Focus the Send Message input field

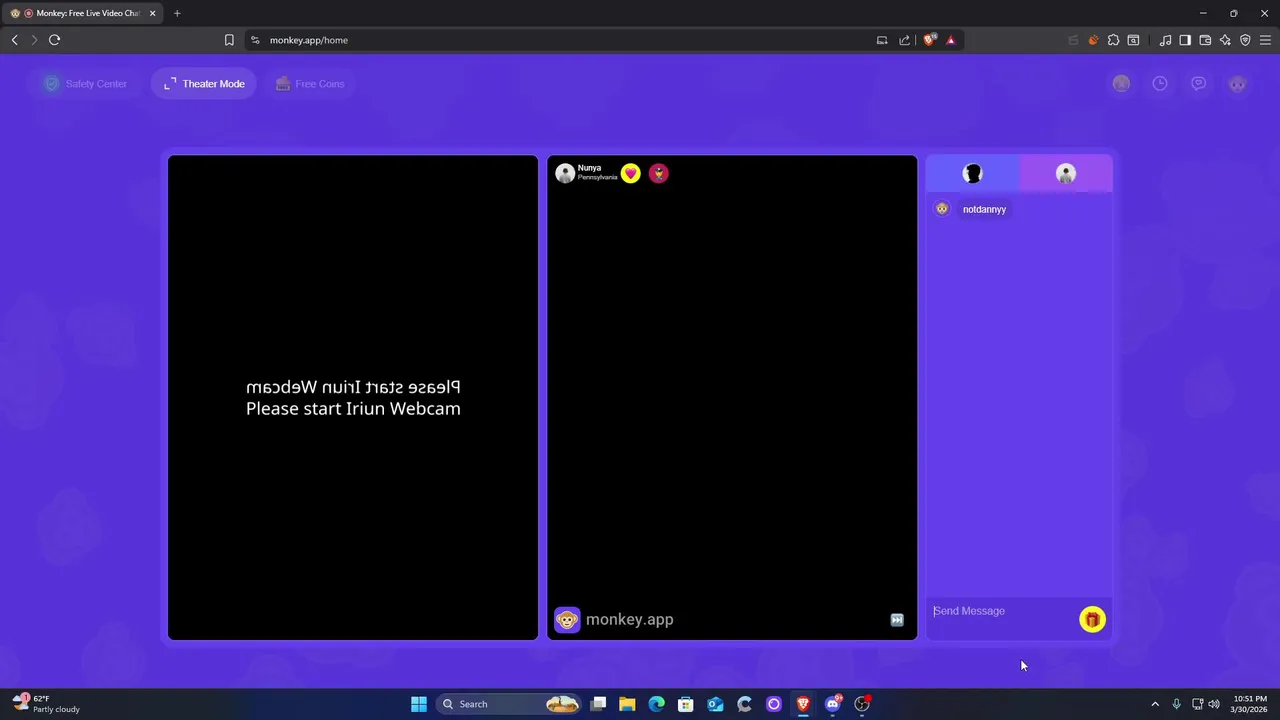coord(1002,611)
